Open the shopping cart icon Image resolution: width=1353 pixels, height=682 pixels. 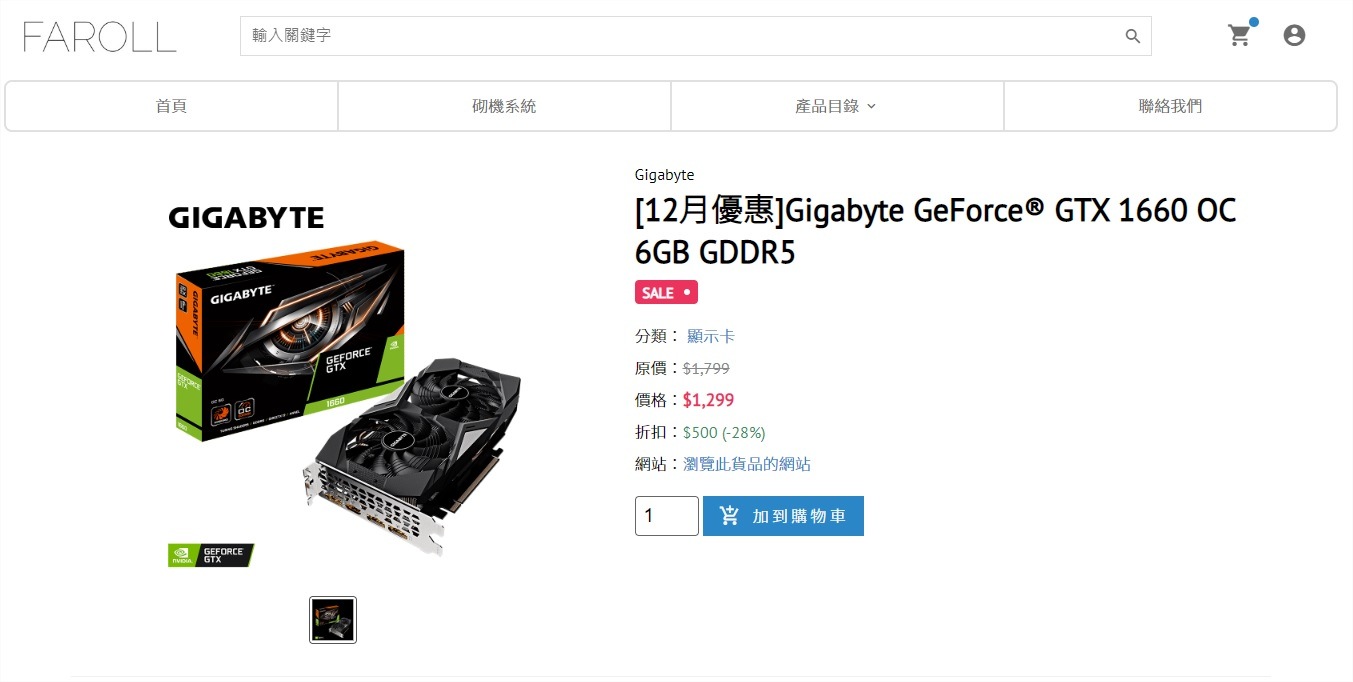[x=1239, y=36]
